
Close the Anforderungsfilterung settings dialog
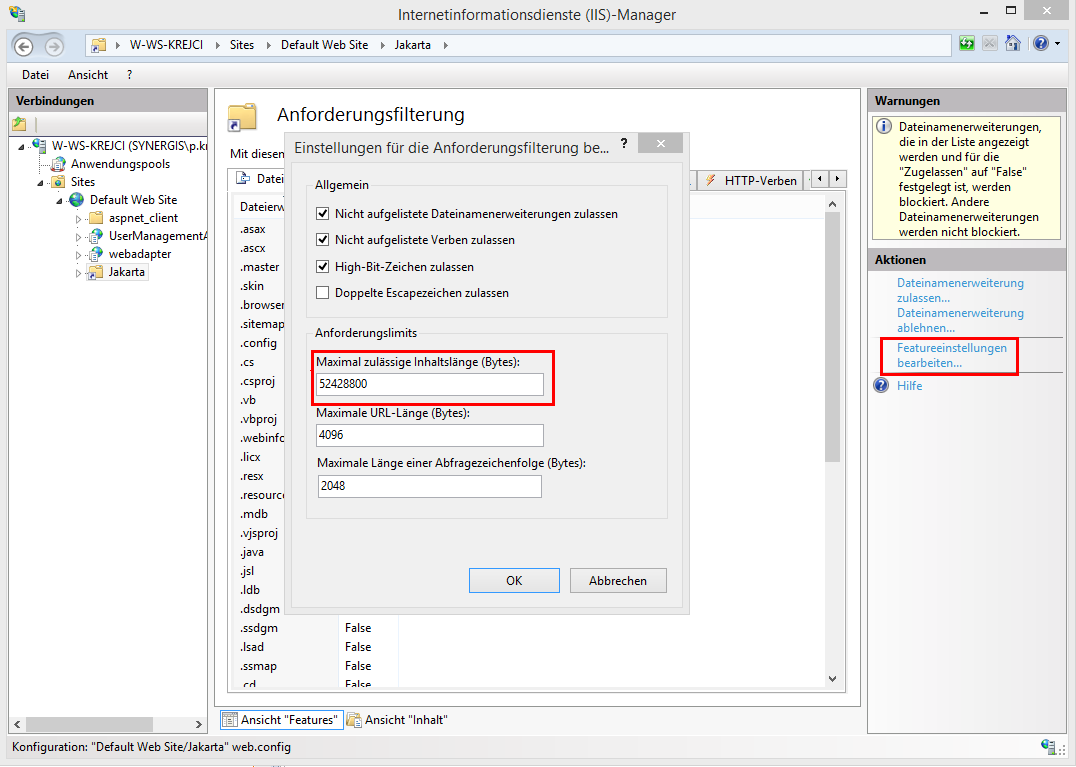coord(660,143)
